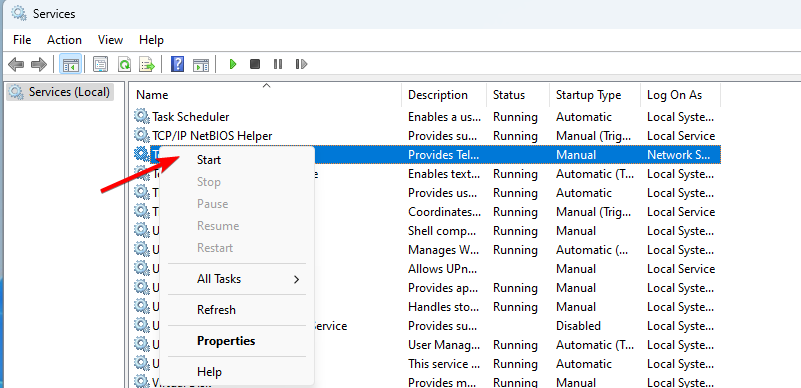Click the Stop Service square icon

pos(255,64)
